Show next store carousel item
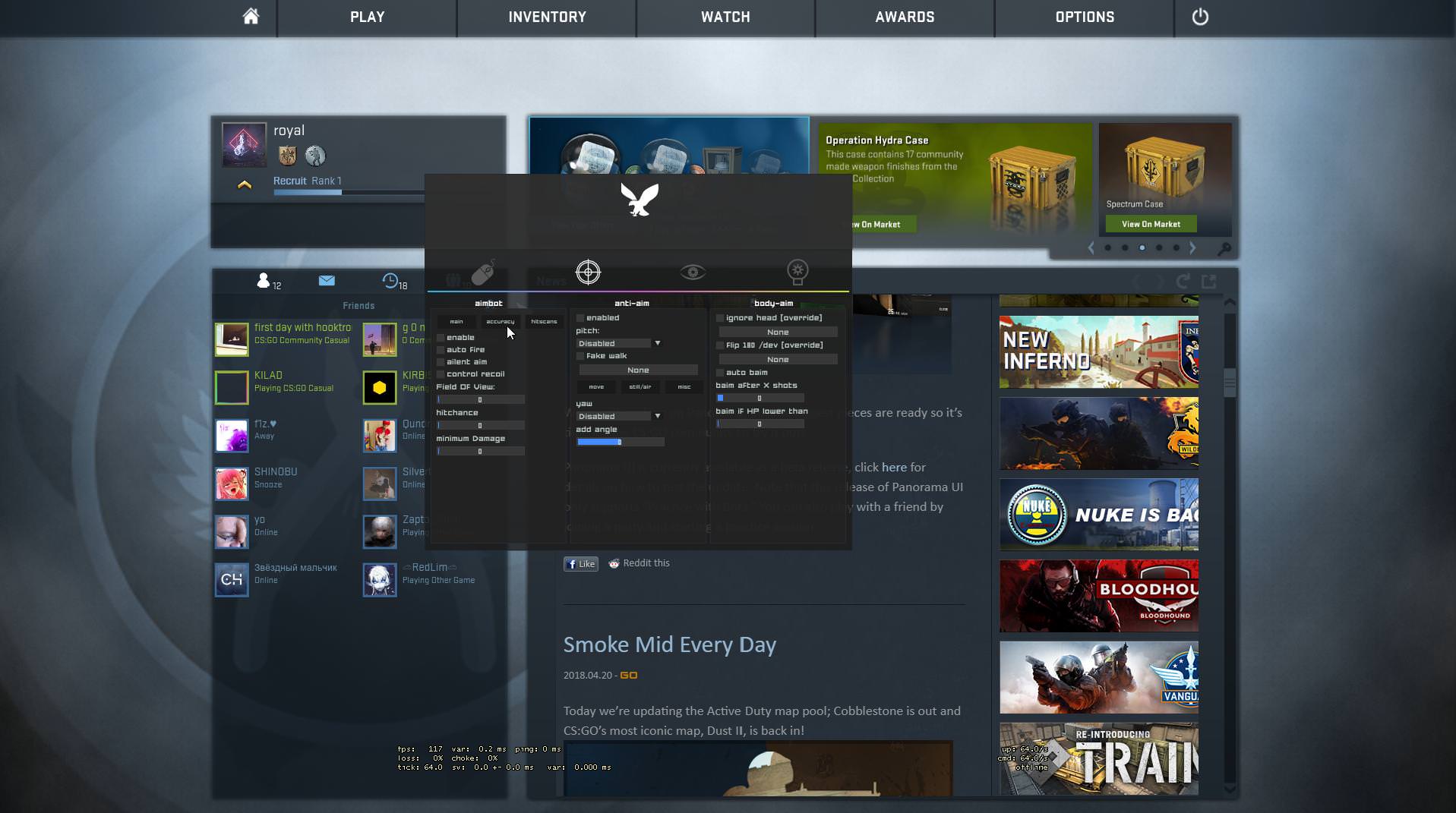The image size is (1456, 813). click(x=1192, y=247)
